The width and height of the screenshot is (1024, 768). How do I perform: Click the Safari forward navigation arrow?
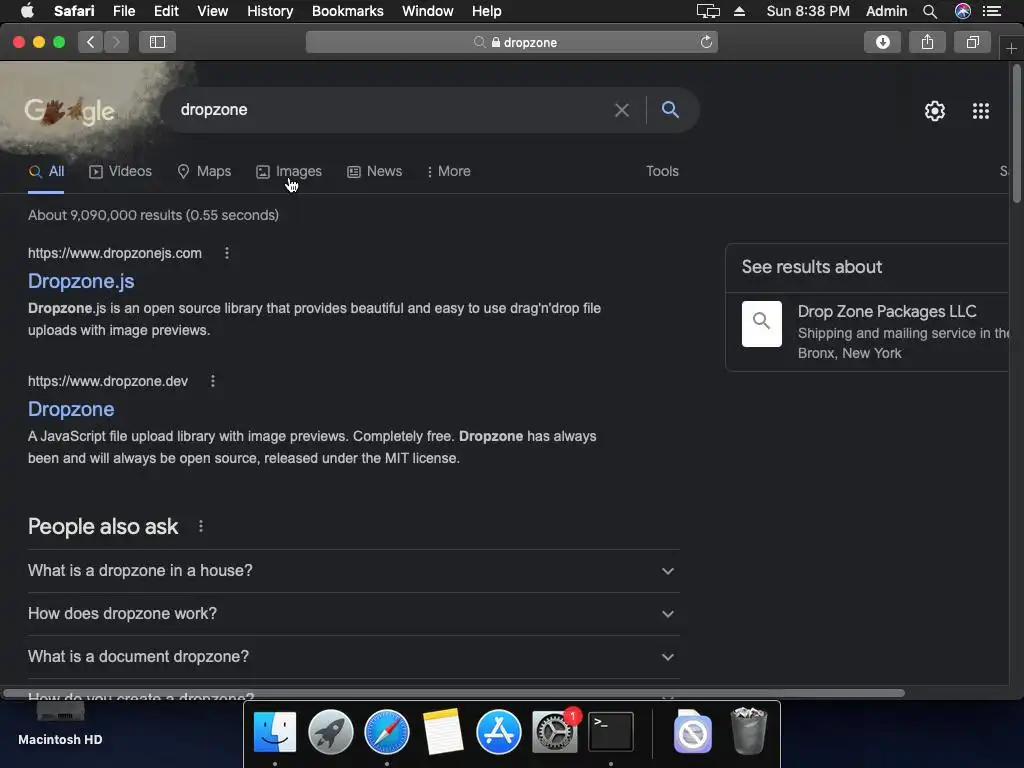pyautogui.click(x=116, y=42)
